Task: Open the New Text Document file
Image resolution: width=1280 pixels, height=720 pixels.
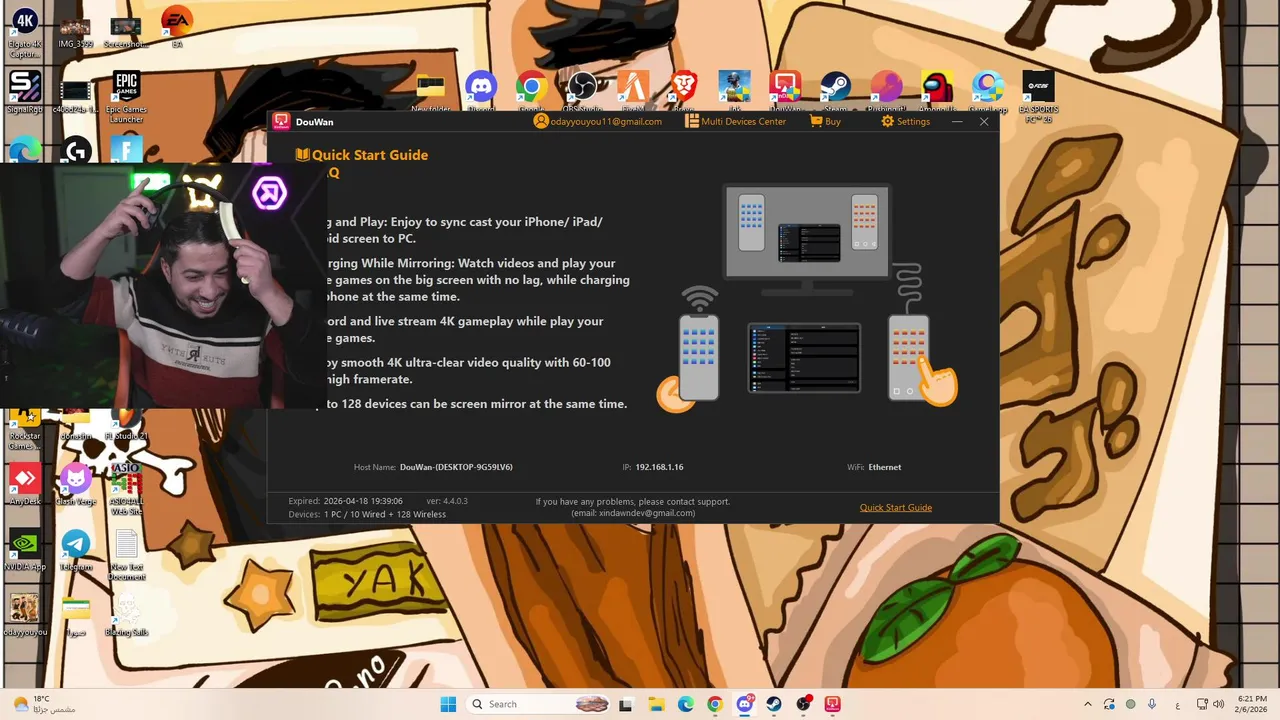Action: coord(126,555)
